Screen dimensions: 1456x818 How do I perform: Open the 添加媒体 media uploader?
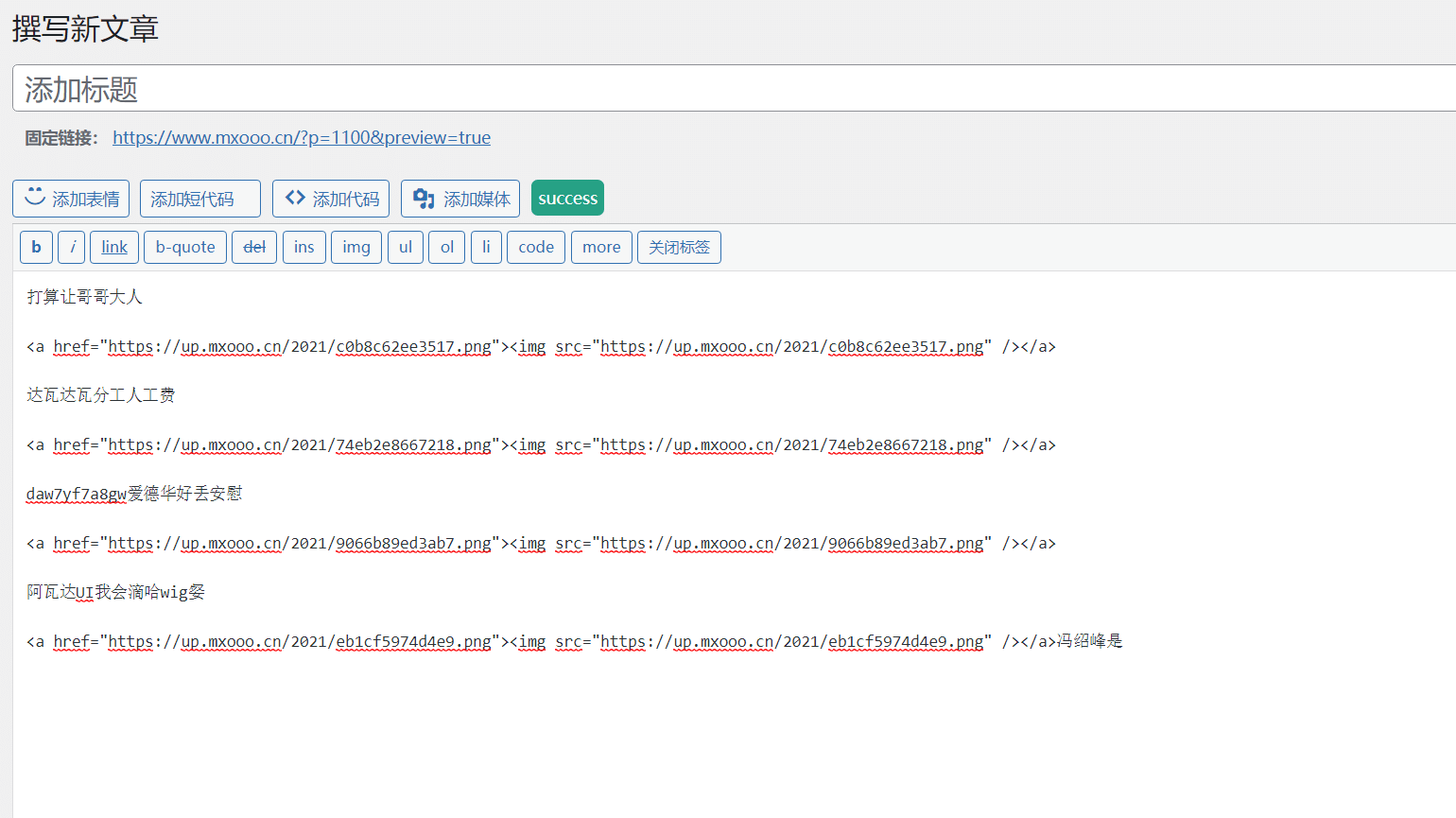point(460,199)
